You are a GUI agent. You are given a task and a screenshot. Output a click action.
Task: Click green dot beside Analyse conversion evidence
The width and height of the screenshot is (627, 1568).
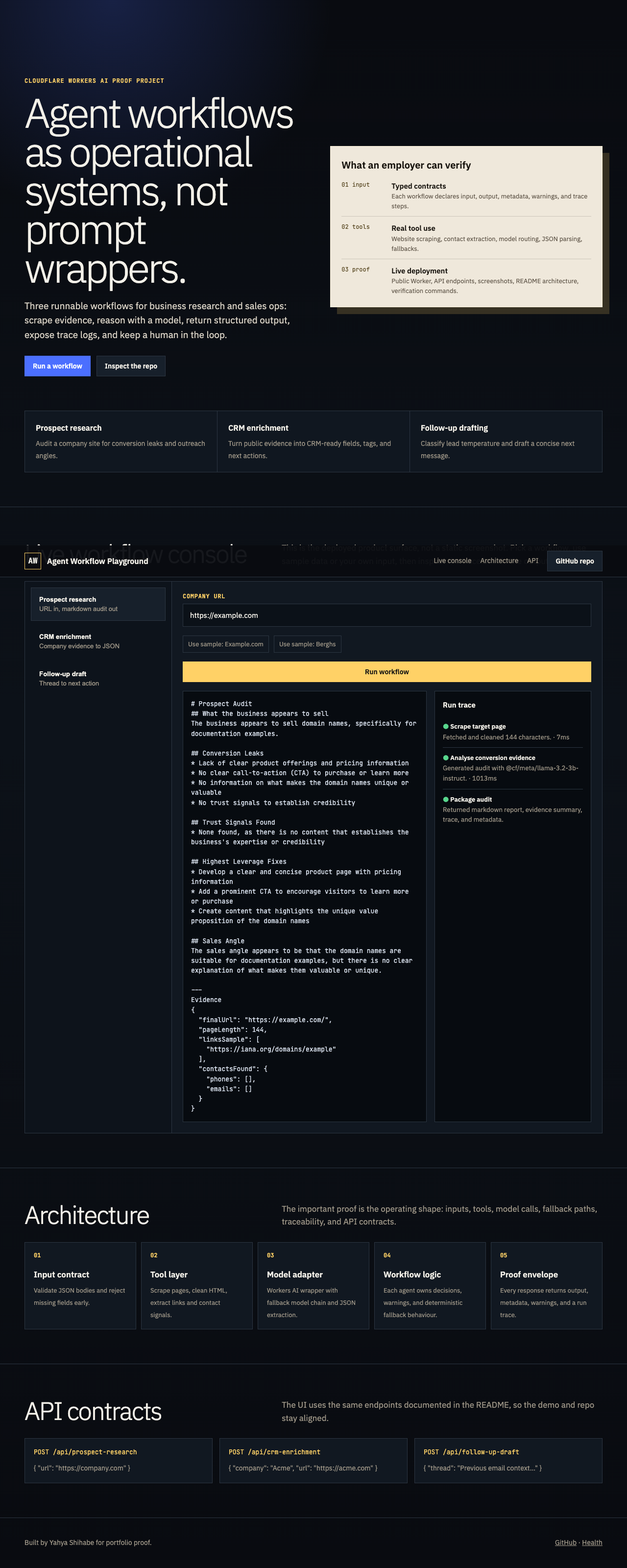446,757
